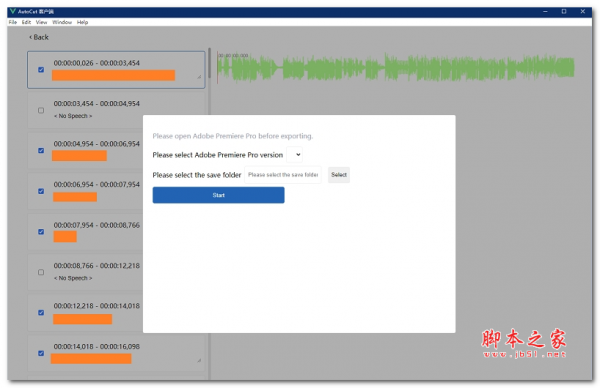Check the 00:00:08,766 - 00:00:12,218 No Speech checkbox
Image resolution: width=600 pixels, height=388 pixels.
point(41,272)
